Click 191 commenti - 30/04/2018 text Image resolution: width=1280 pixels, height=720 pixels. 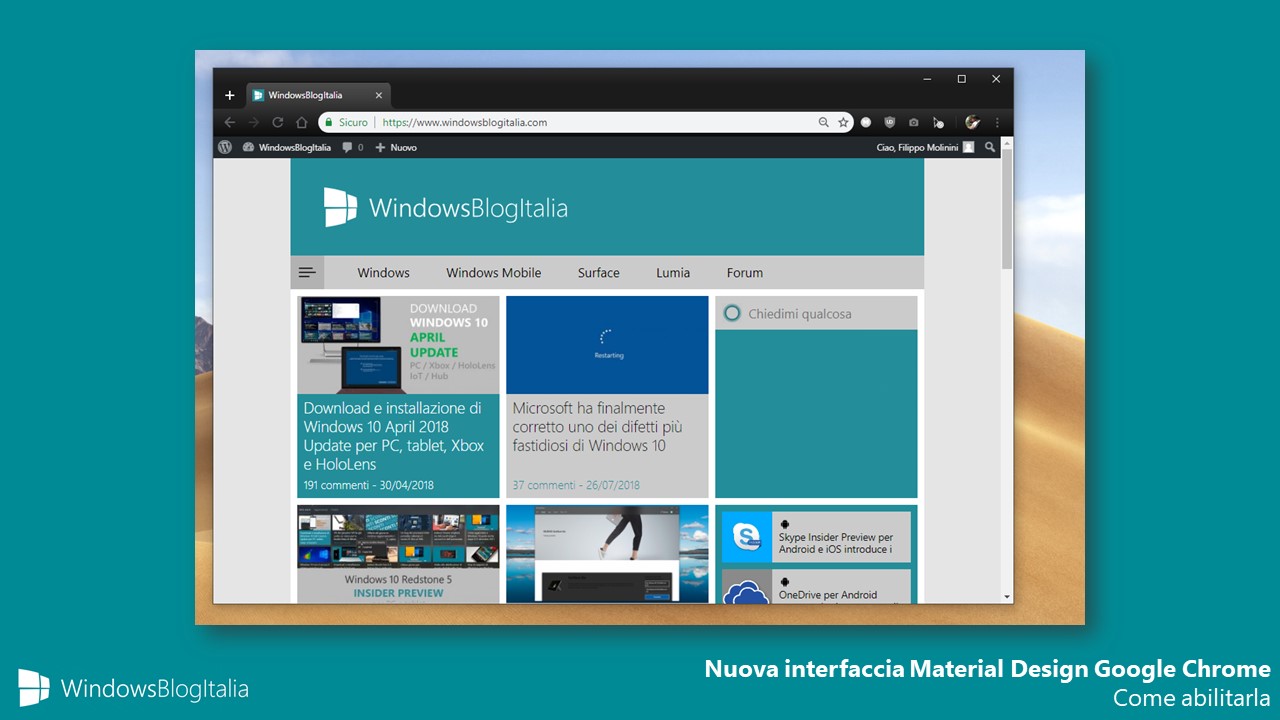coord(368,485)
